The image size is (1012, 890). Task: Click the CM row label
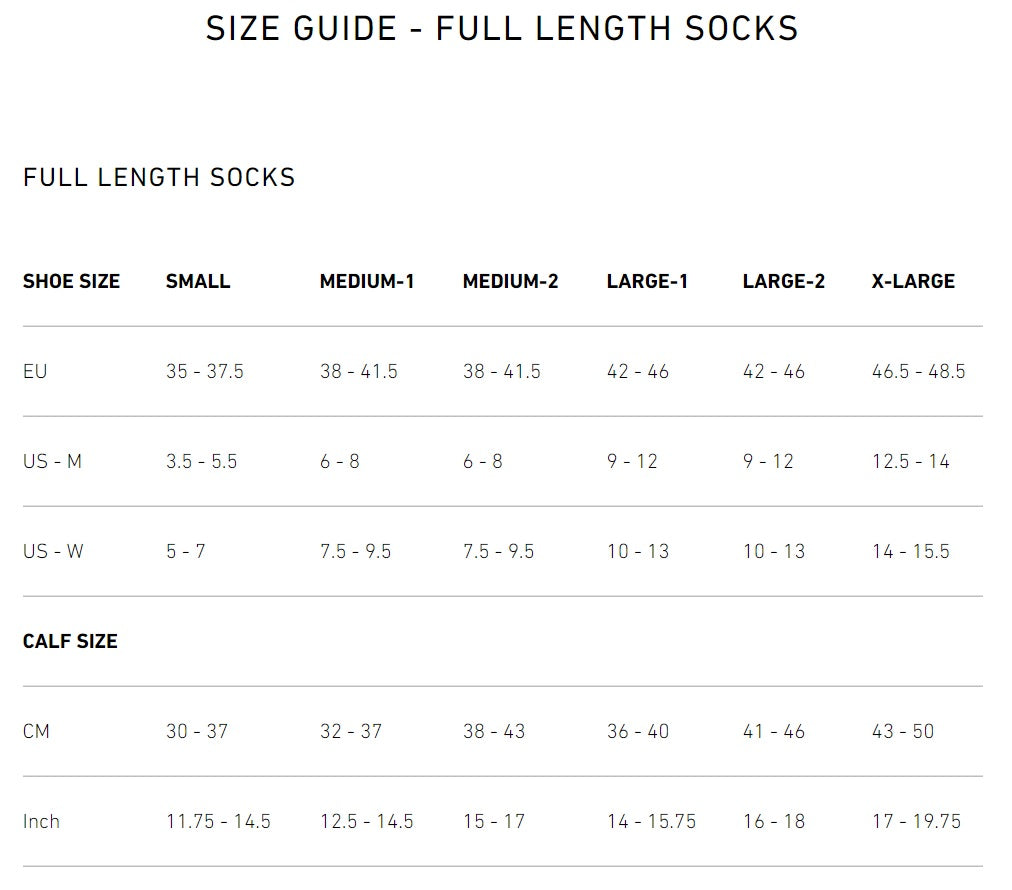tap(36, 731)
